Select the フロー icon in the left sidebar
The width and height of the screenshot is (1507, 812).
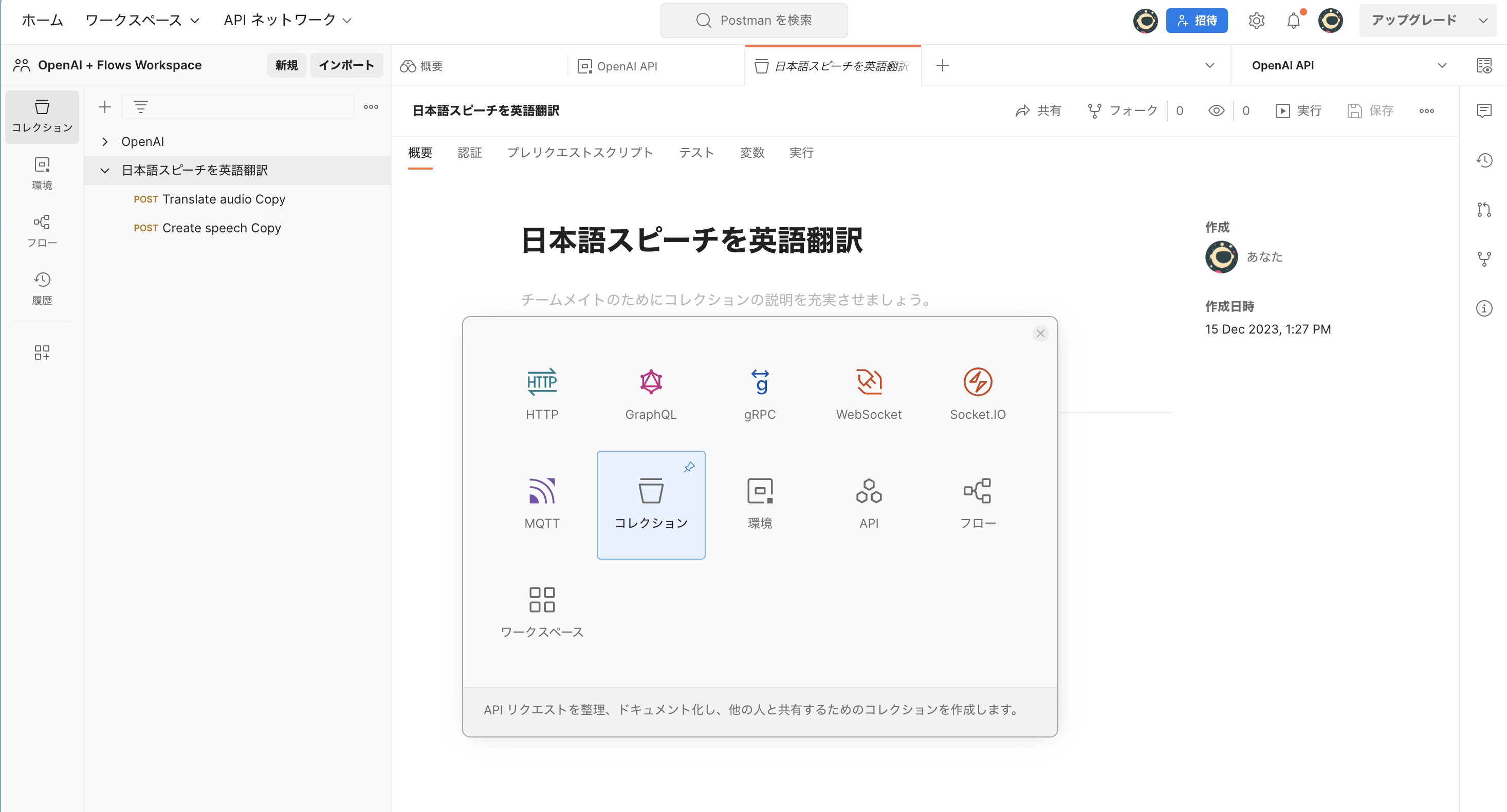(42, 230)
